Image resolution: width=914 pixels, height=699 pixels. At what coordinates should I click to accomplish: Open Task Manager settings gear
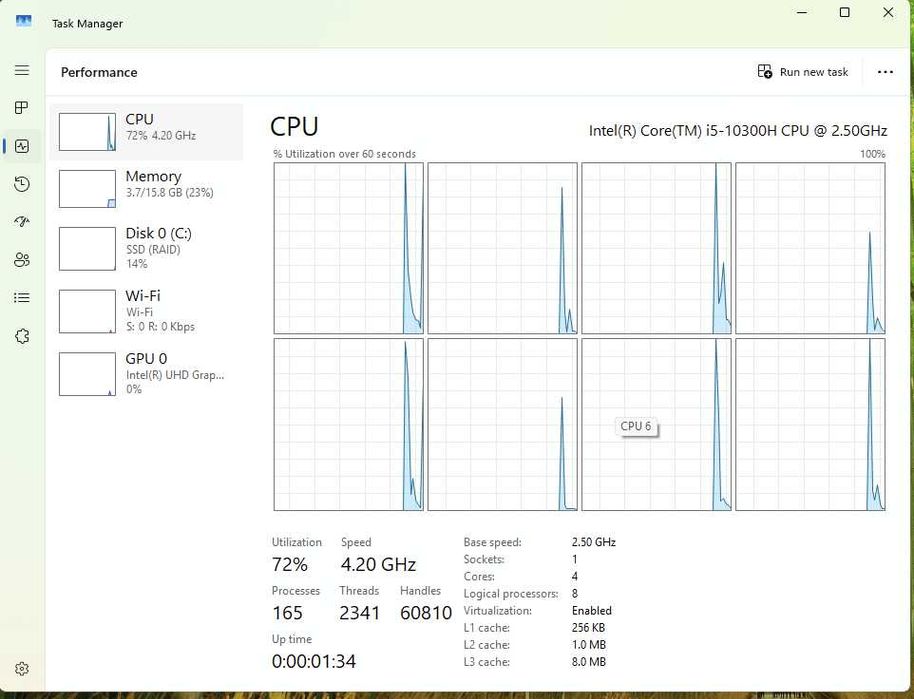pyautogui.click(x=22, y=669)
